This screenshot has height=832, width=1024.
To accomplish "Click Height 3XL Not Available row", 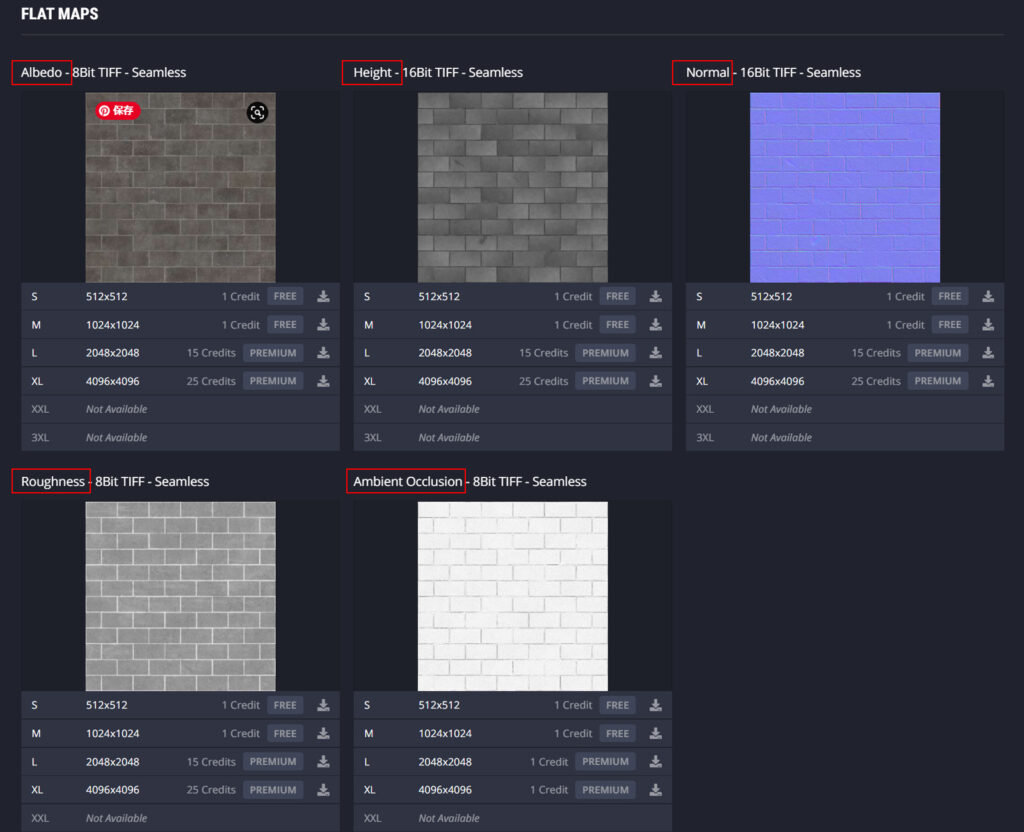I will (x=513, y=438).
